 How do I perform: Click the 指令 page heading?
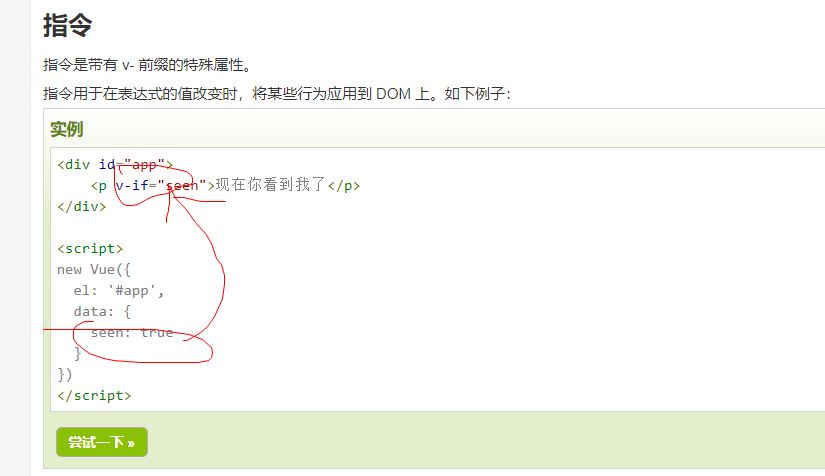pyautogui.click(x=68, y=25)
